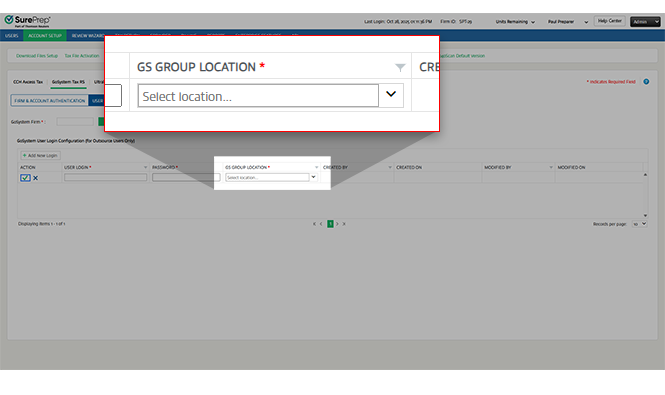Click the 'Records per page' label
Image resolution: width=665 pixels, height=395 pixels.
click(x=609, y=224)
